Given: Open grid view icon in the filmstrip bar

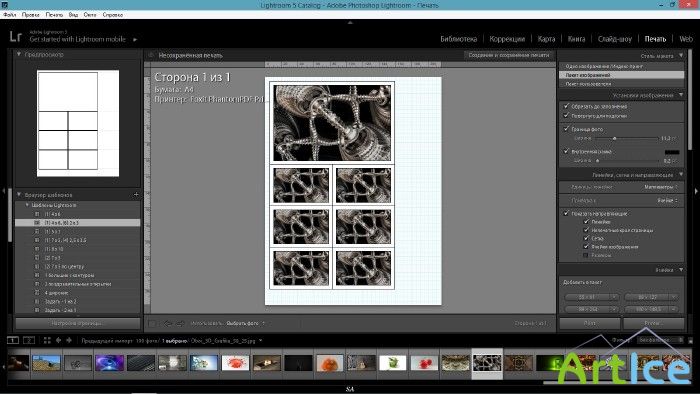Looking at the screenshot, I should coord(47,340).
